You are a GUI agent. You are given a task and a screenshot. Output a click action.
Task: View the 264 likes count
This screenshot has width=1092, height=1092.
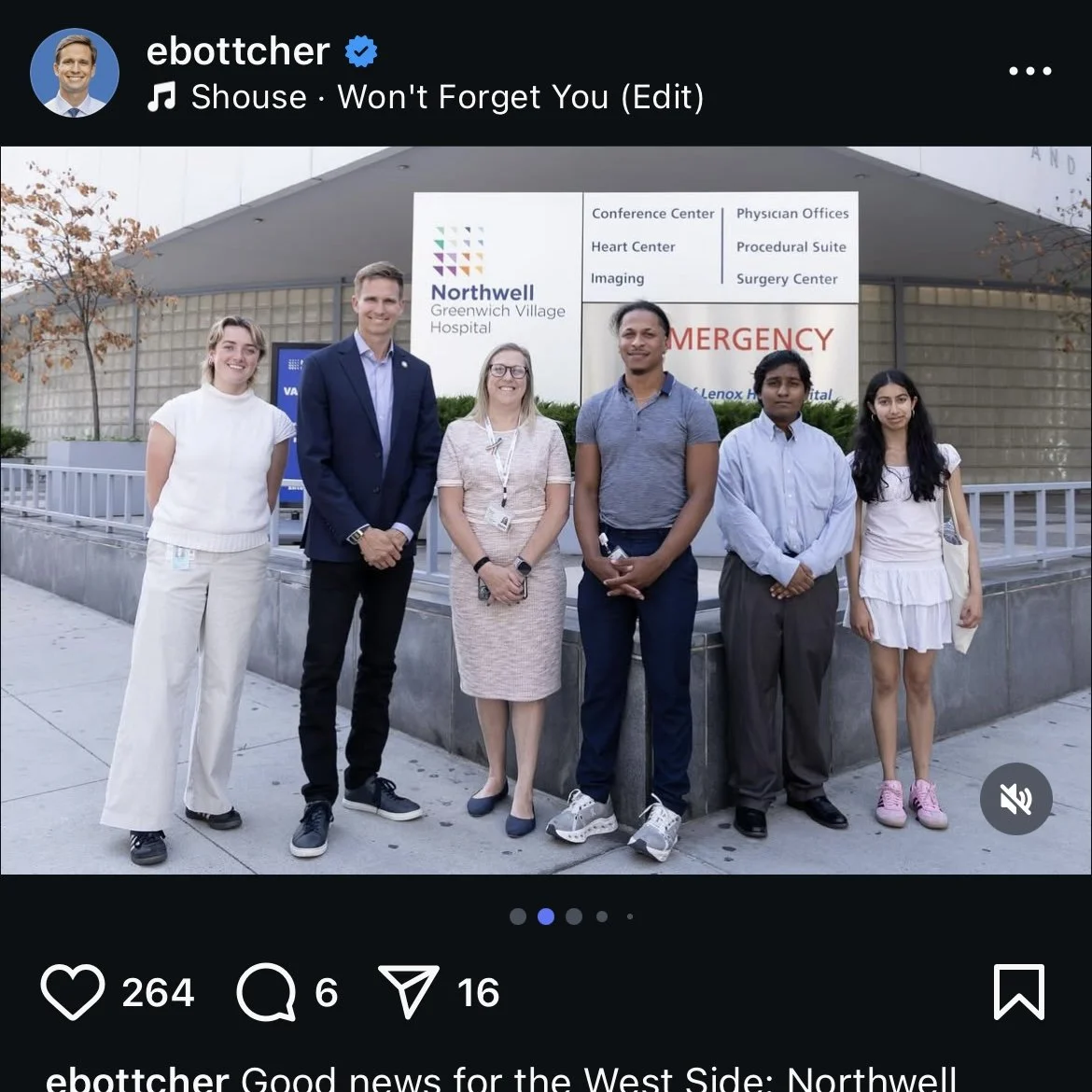click(x=158, y=992)
